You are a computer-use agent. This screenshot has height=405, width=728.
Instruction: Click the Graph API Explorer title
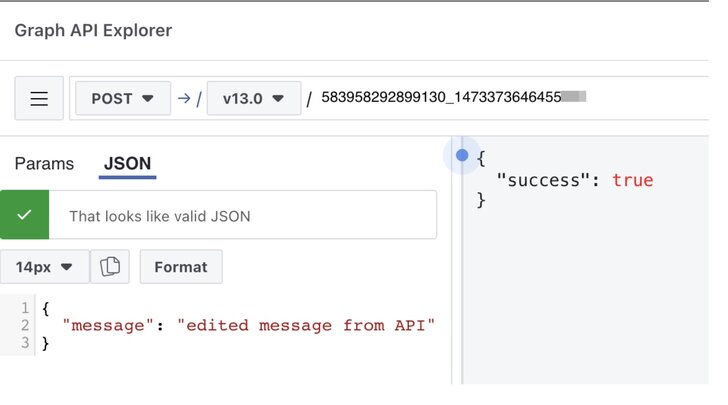(x=93, y=31)
